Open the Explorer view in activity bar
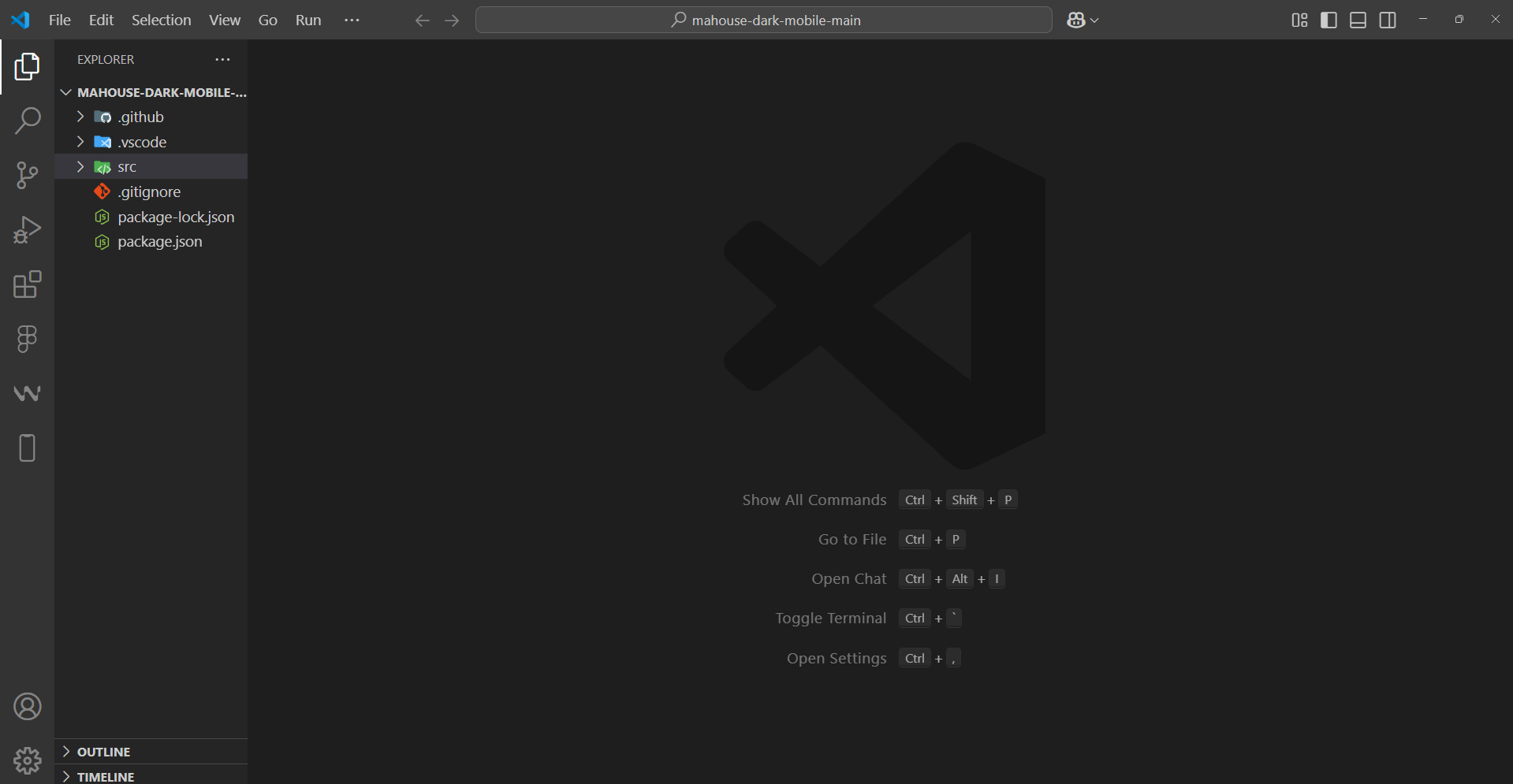This screenshot has width=1513, height=784. [27, 67]
